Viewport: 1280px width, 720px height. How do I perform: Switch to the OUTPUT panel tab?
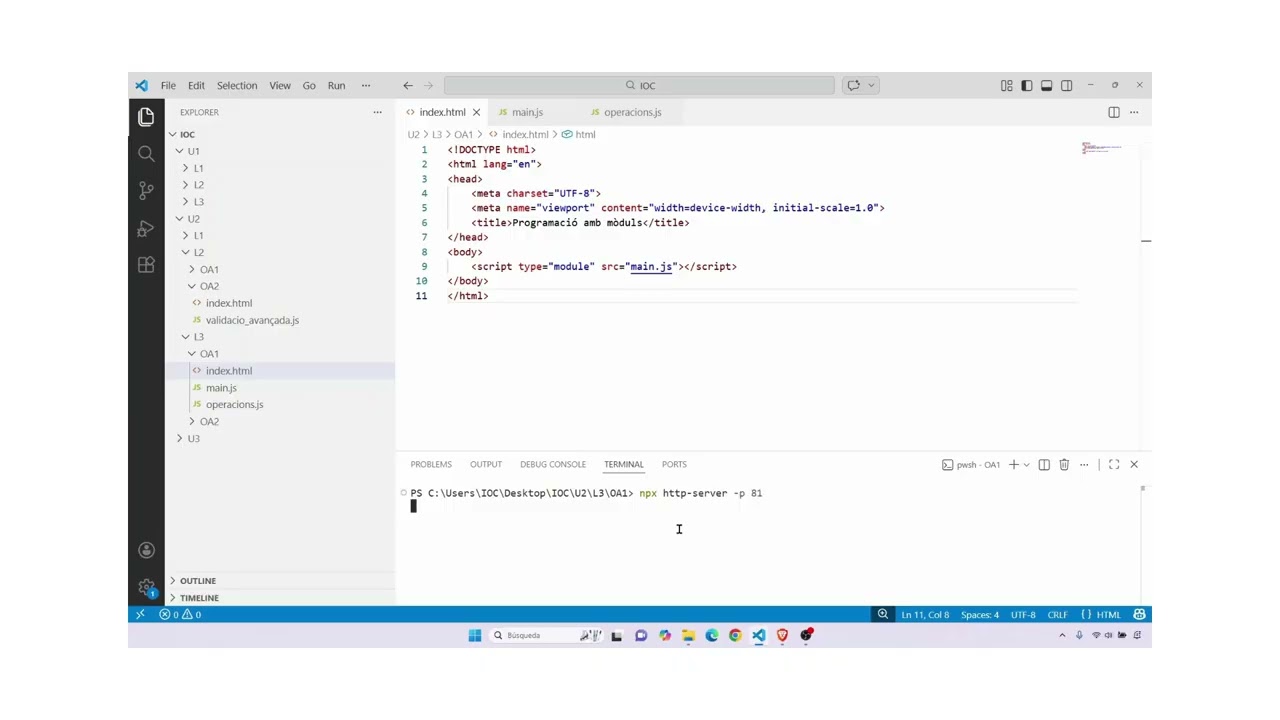tap(486, 464)
